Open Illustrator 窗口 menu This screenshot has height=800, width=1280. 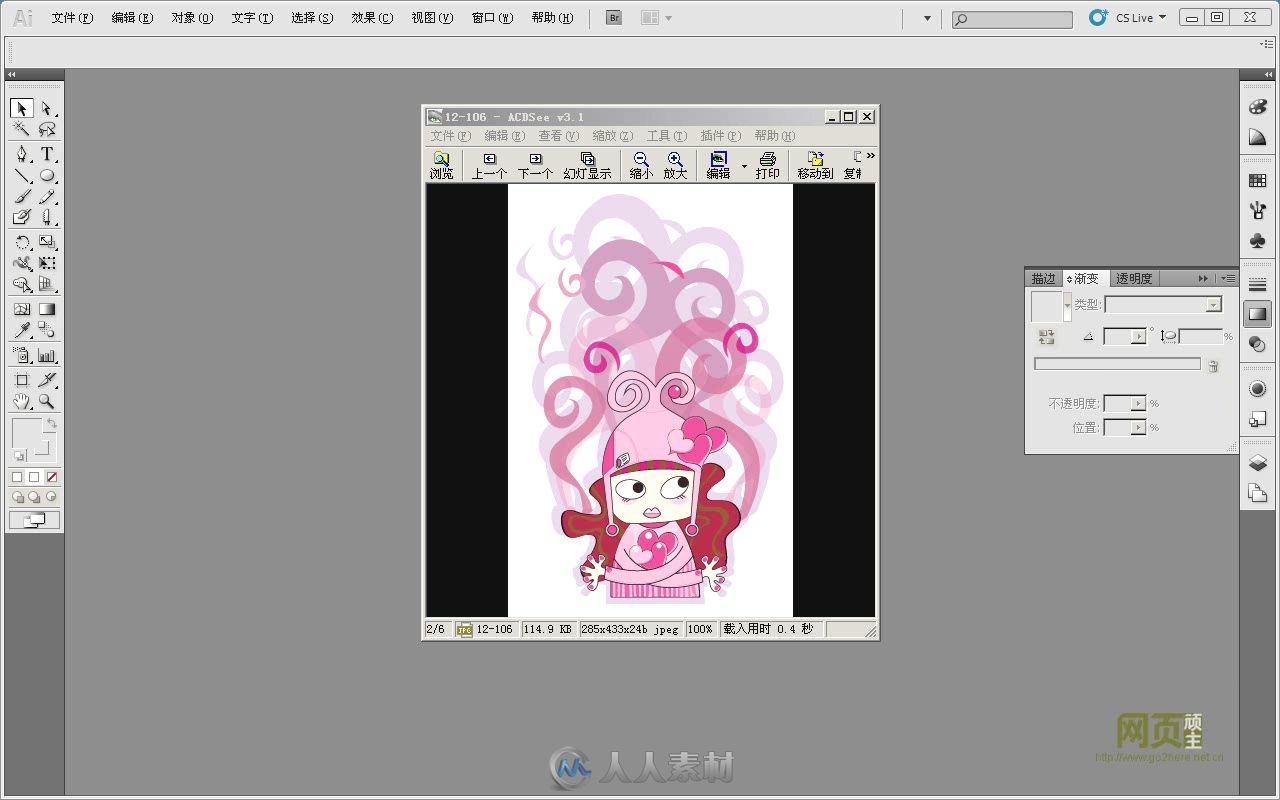[492, 18]
